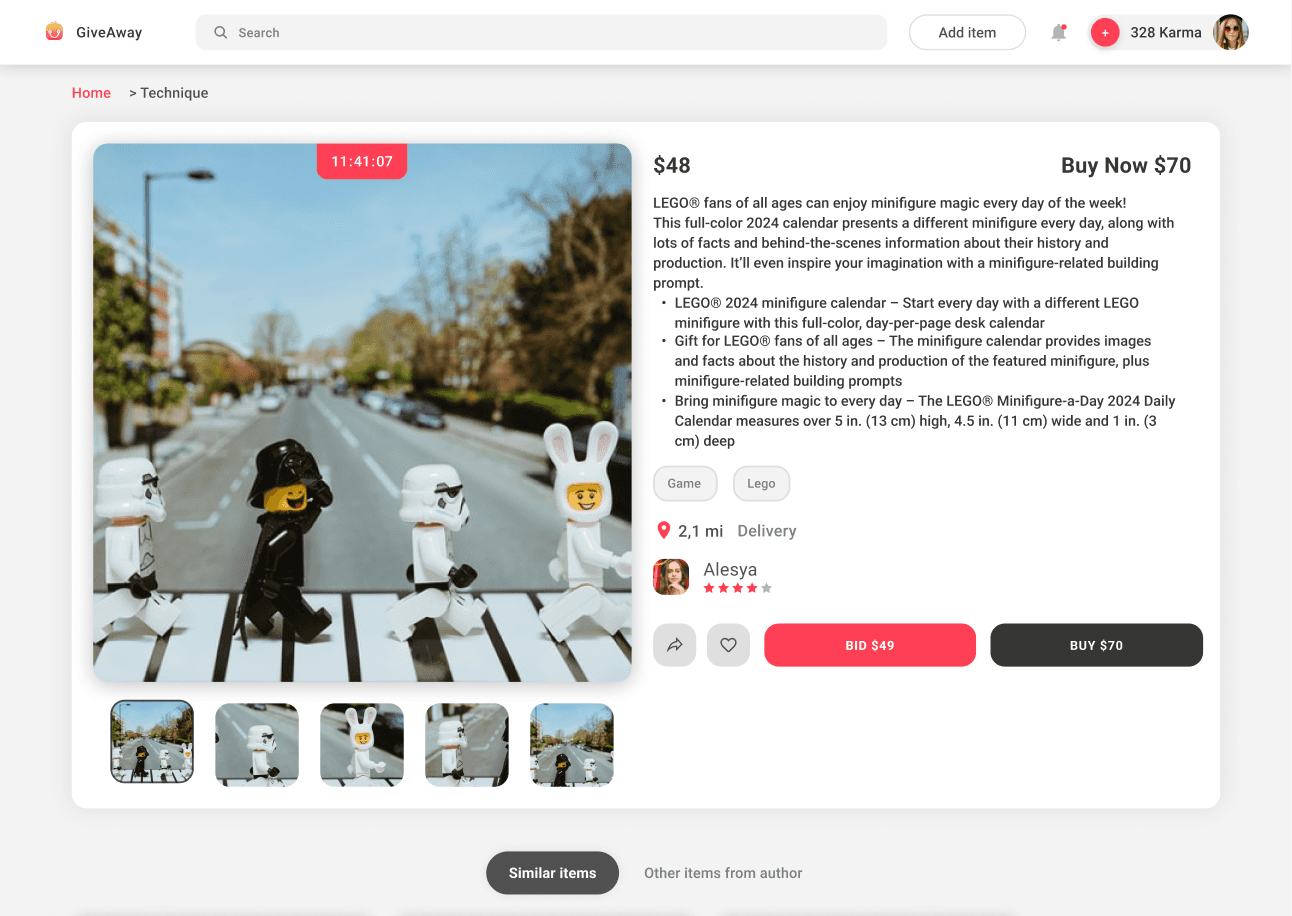Click the 2,1 mi distance text
The height and width of the screenshot is (916, 1292).
[x=701, y=531]
